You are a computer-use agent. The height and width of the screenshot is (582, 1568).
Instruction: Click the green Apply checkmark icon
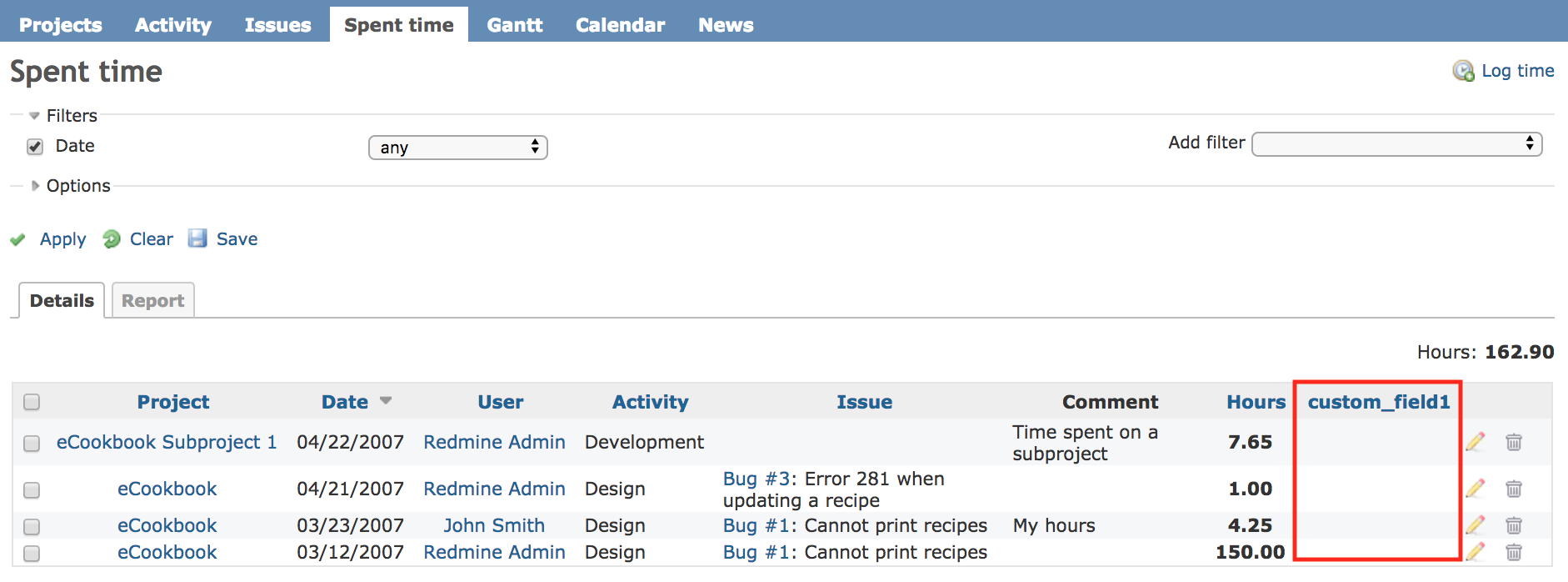tap(17, 240)
